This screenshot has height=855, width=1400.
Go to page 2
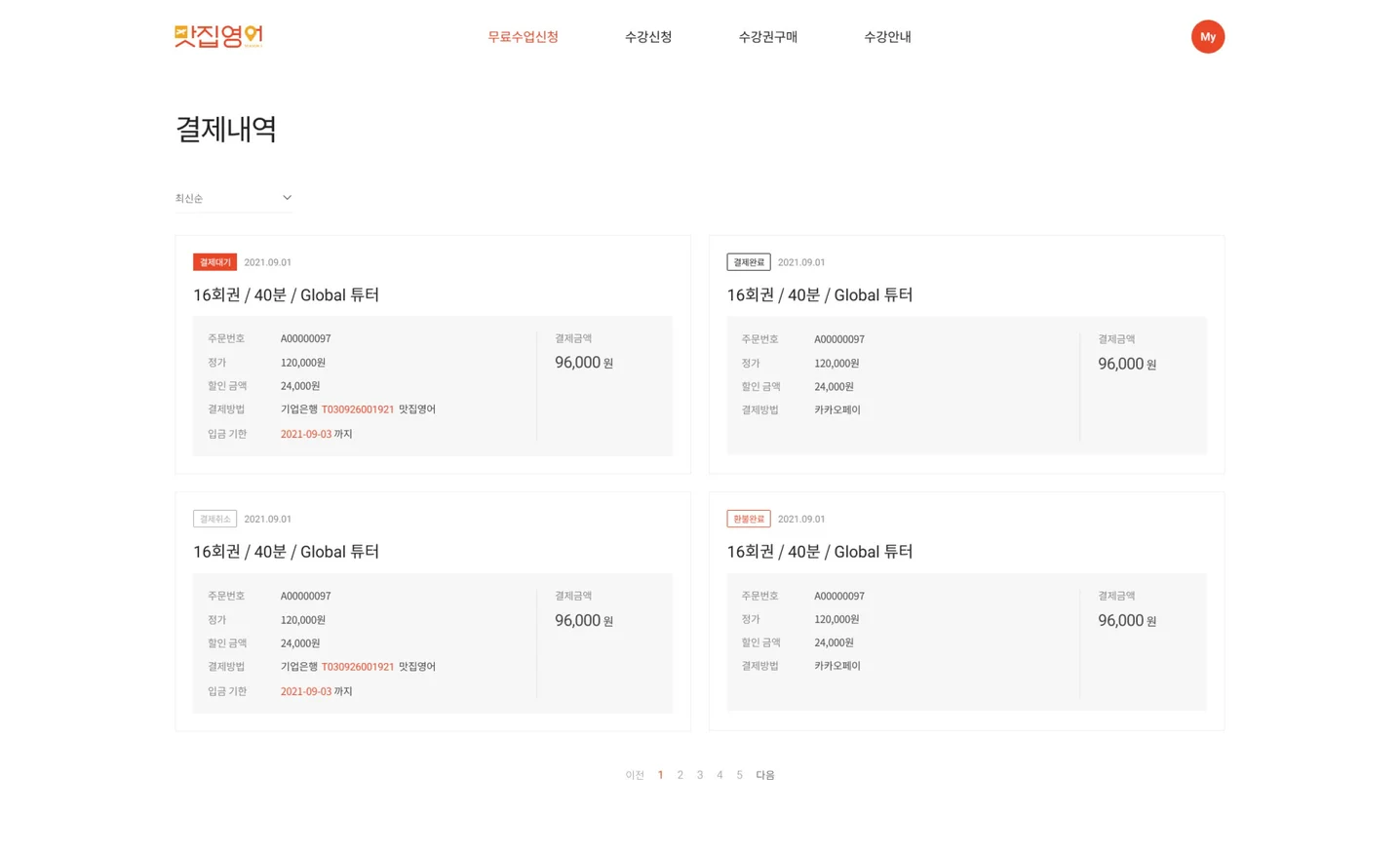680,775
